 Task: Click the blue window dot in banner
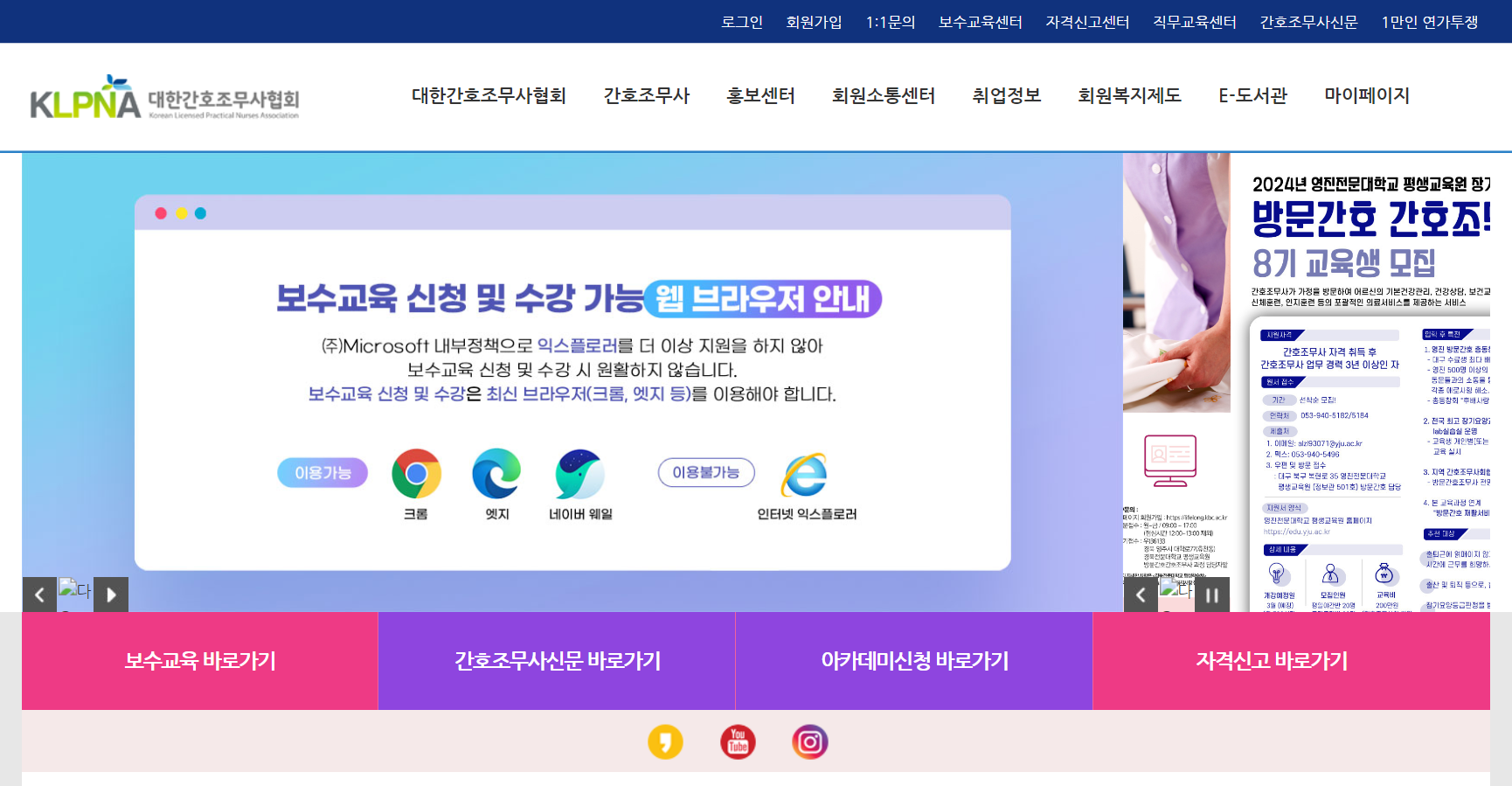pyautogui.click(x=200, y=213)
